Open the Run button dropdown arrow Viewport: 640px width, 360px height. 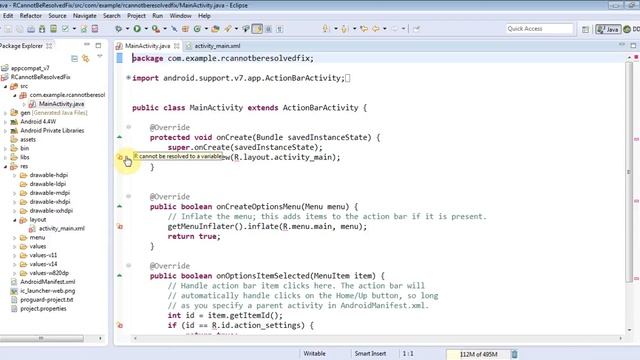pyautogui.click(x=146, y=29)
